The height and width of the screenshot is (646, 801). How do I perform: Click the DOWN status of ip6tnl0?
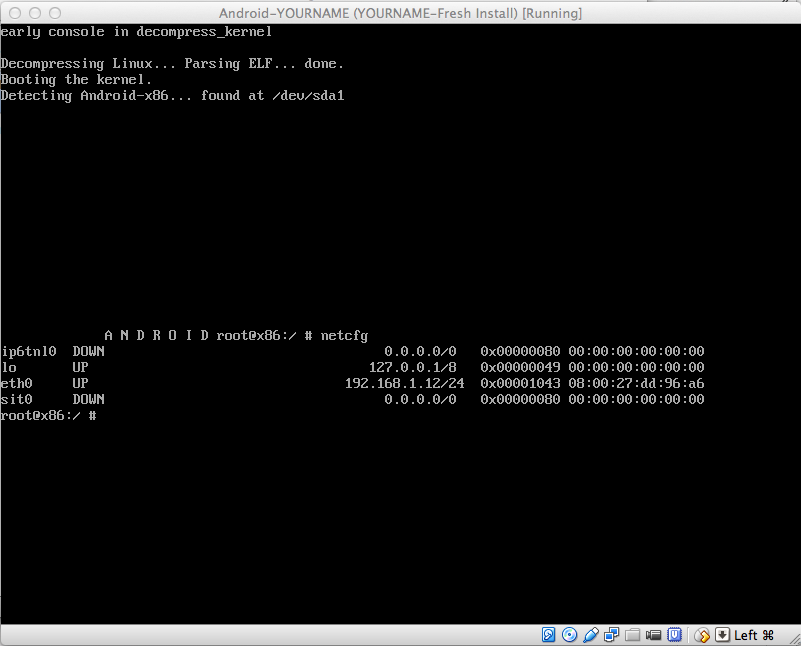88,351
